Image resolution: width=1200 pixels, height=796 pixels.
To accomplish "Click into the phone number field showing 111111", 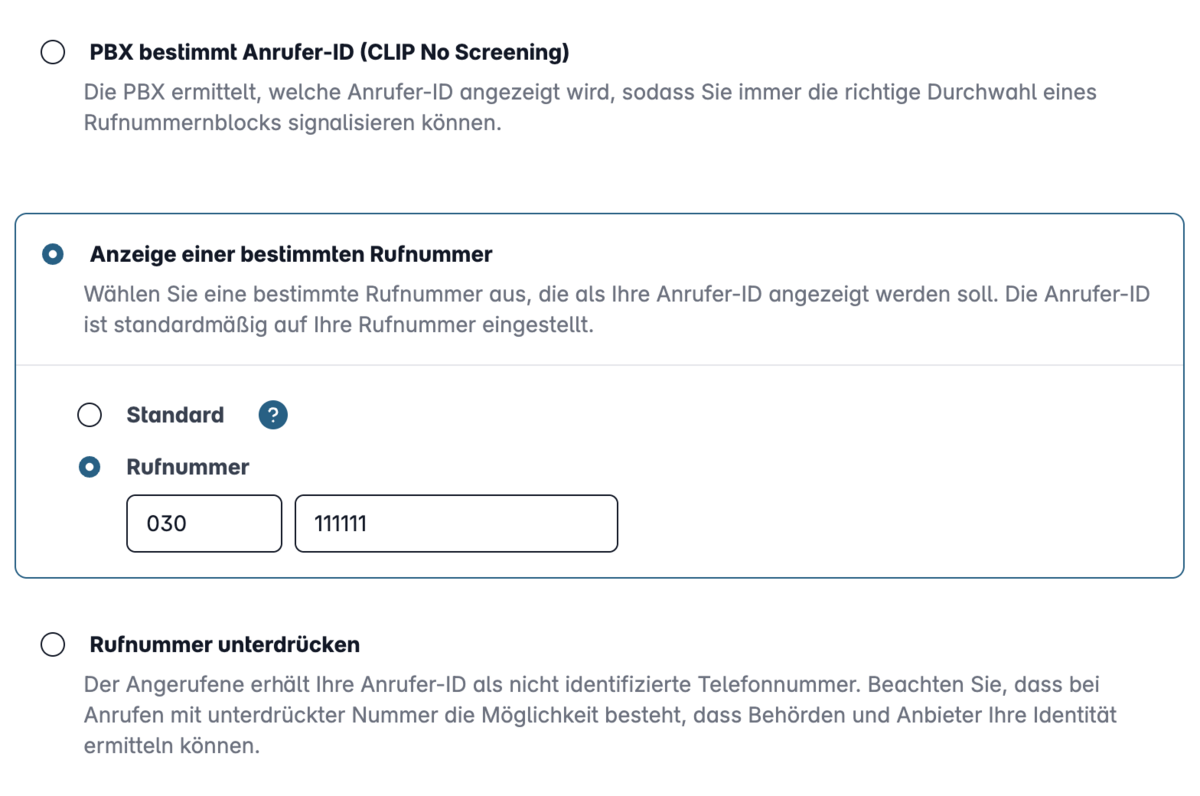I will 456,523.
